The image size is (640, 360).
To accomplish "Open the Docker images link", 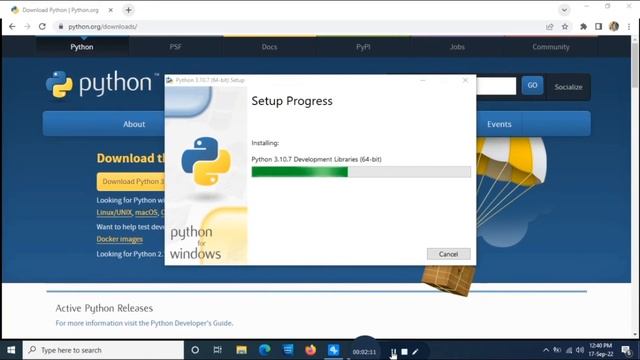I will point(120,239).
